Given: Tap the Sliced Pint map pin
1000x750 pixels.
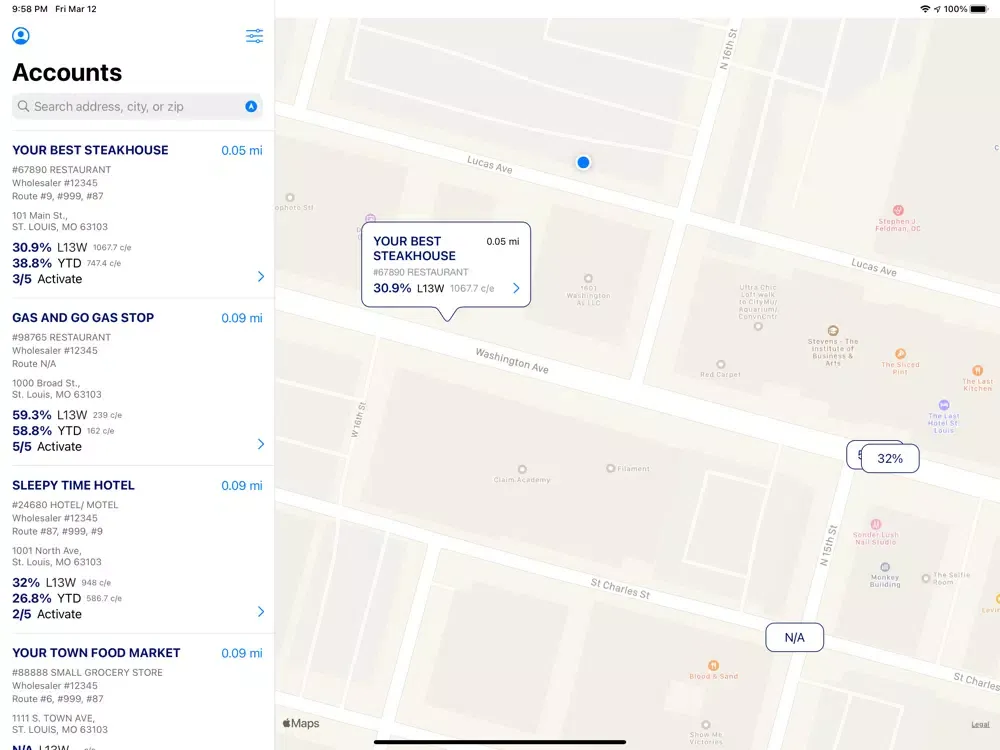Looking at the screenshot, I should pos(900,354).
